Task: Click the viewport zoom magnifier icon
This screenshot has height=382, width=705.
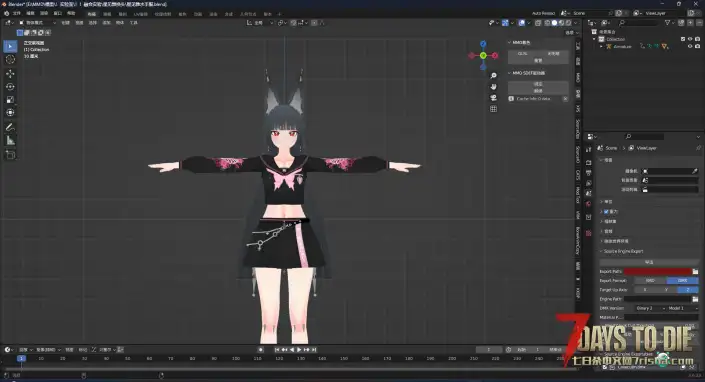Action: coord(494,76)
